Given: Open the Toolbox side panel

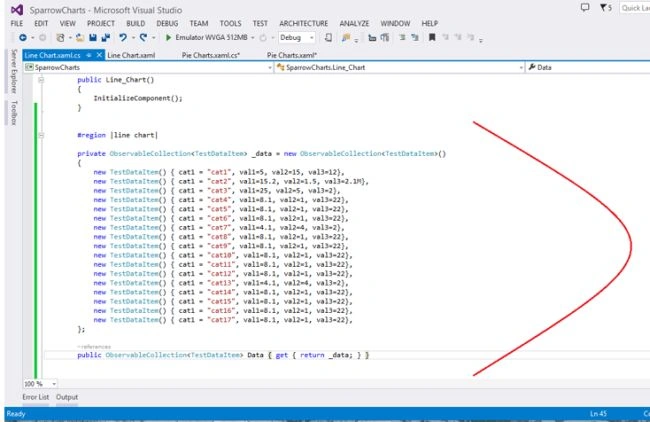Looking at the screenshot, I should pyautogui.click(x=14, y=112).
